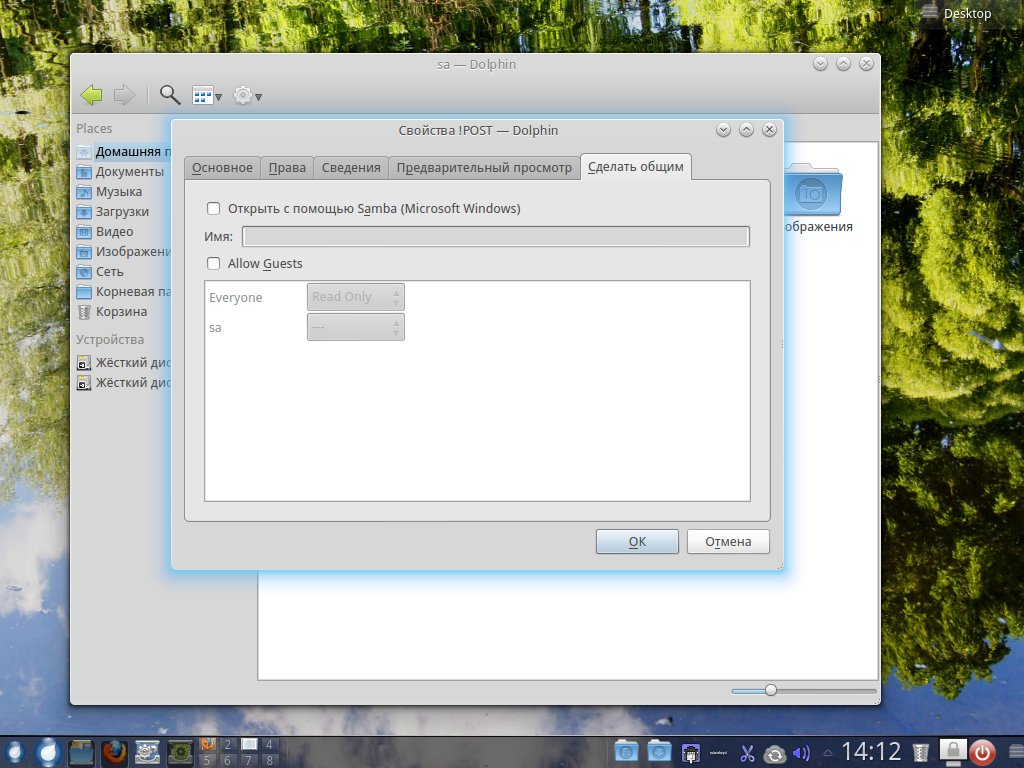This screenshot has width=1024, height=768.
Task: Click the 14:12 clock in the panel
Action: coord(871,752)
